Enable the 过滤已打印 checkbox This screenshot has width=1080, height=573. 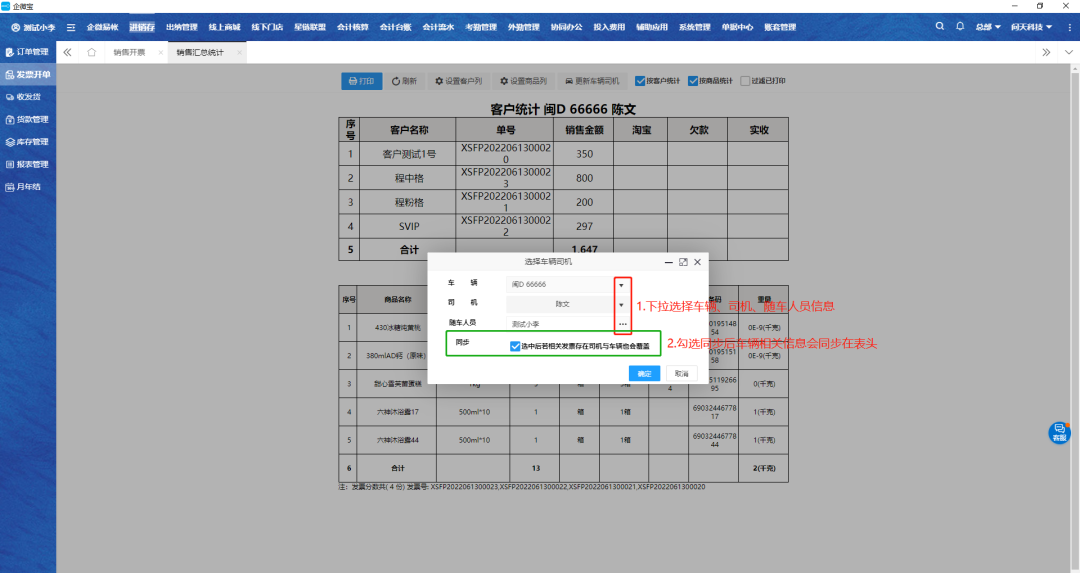click(x=745, y=81)
